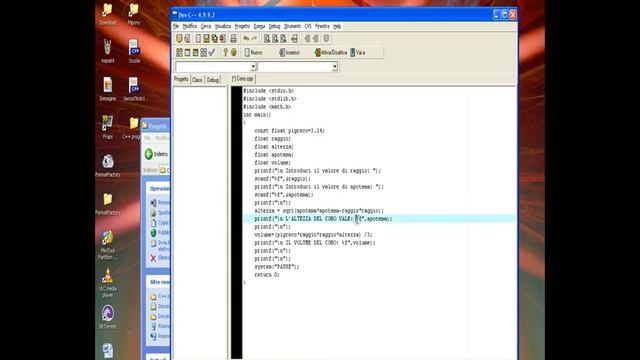This screenshot has height=360, width=640.
Task: Open the CVS menu
Action: (x=308, y=26)
